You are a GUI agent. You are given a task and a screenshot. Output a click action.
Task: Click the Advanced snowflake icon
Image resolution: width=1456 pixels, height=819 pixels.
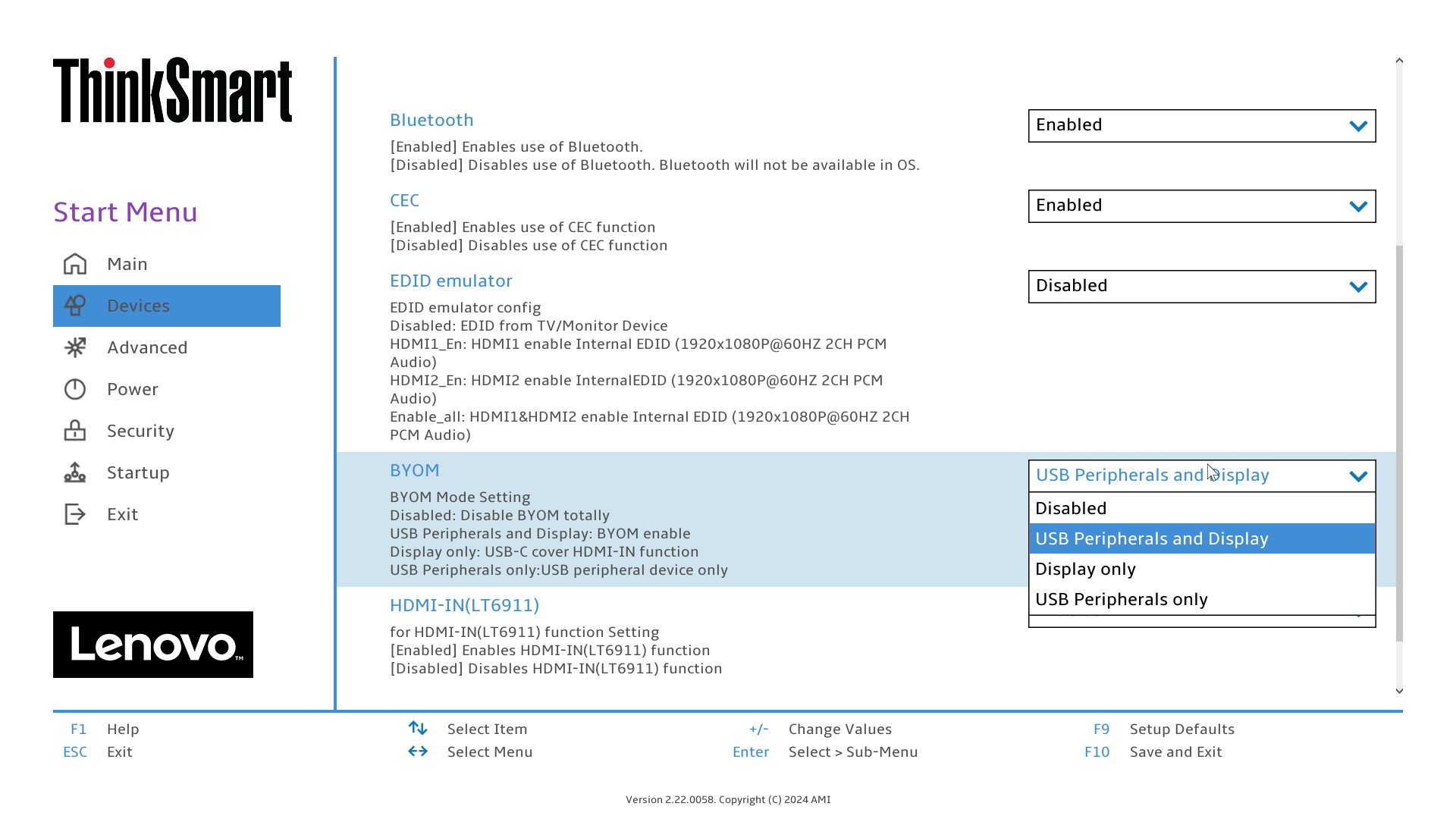(75, 347)
